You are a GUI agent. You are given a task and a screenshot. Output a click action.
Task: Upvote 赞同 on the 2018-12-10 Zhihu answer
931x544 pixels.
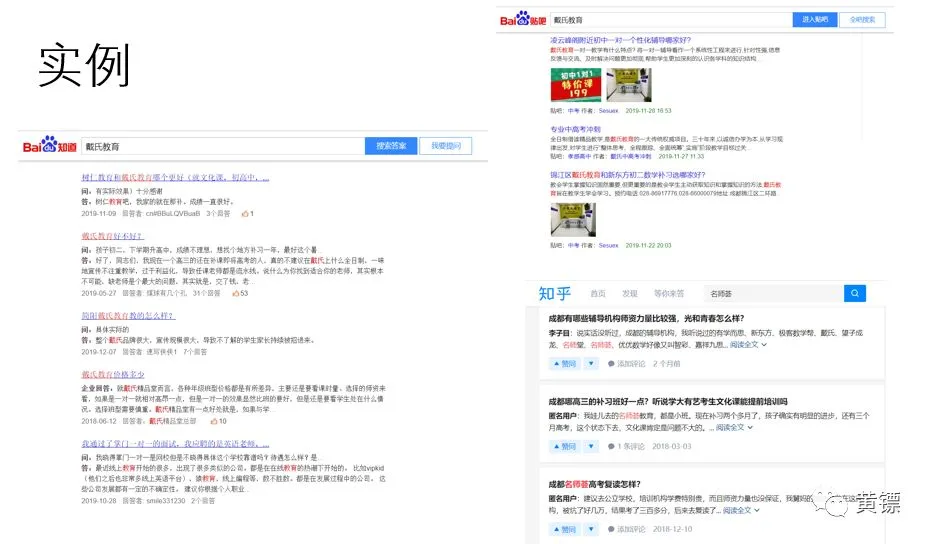(x=564, y=529)
